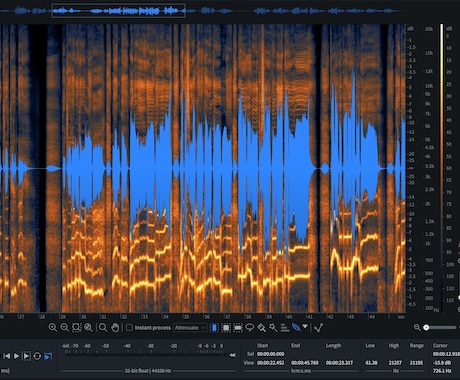This screenshot has width=460, height=380.
Task: Select the zoom to selection icon
Action: pos(76,327)
